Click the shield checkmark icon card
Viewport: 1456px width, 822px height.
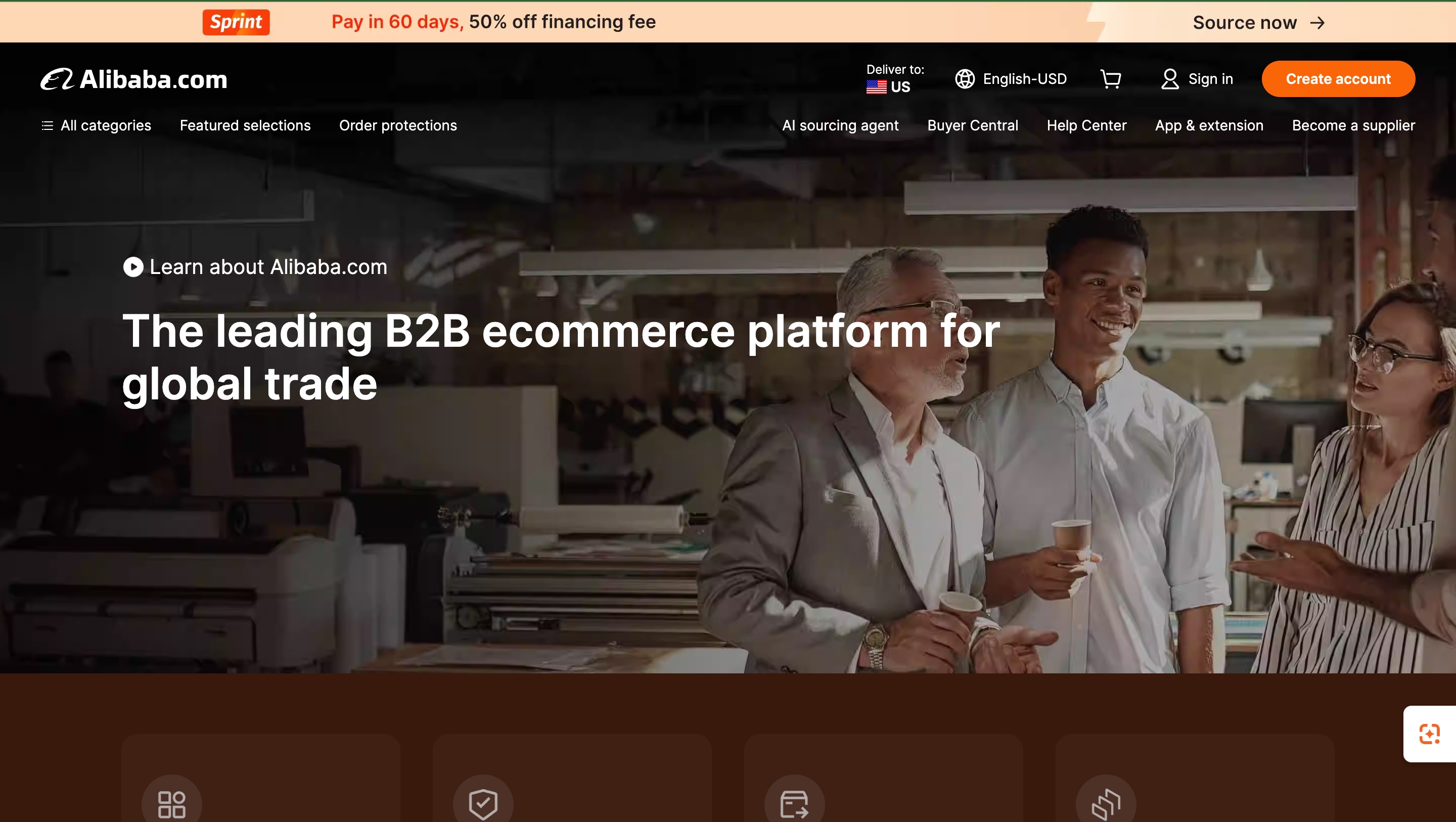(x=483, y=804)
